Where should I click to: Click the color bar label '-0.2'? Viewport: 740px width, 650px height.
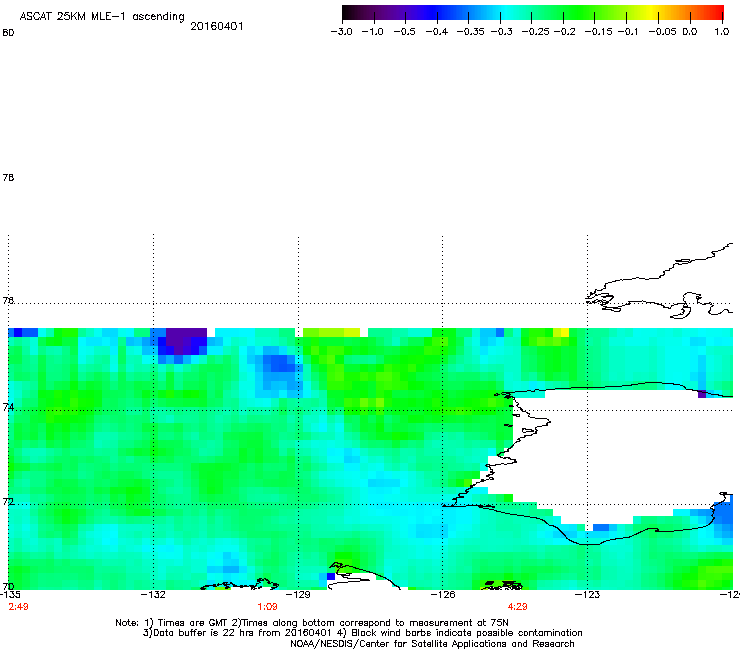click(564, 32)
